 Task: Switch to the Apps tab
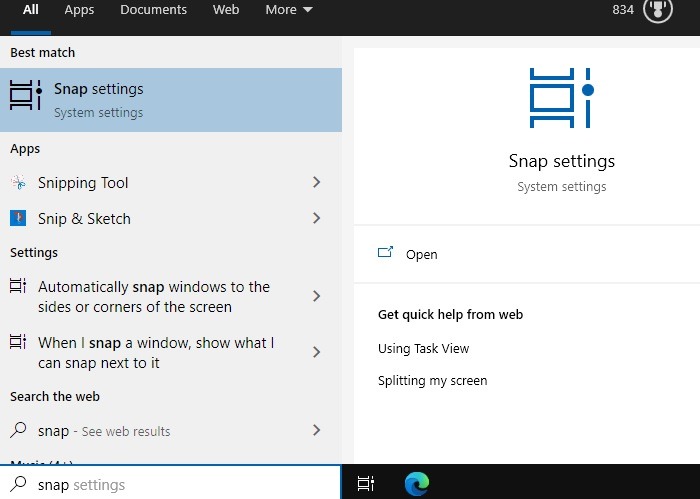[x=79, y=10]
